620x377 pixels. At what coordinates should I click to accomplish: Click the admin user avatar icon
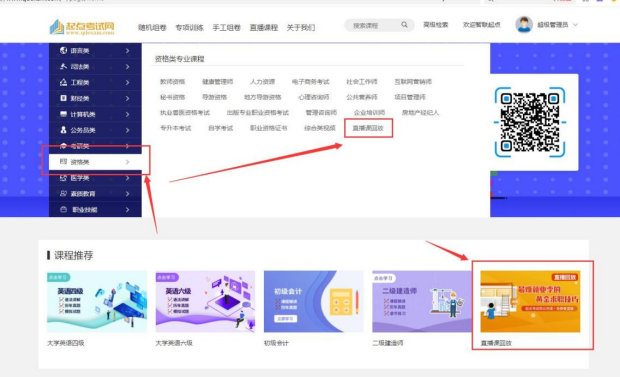click(x=524, y=25)
